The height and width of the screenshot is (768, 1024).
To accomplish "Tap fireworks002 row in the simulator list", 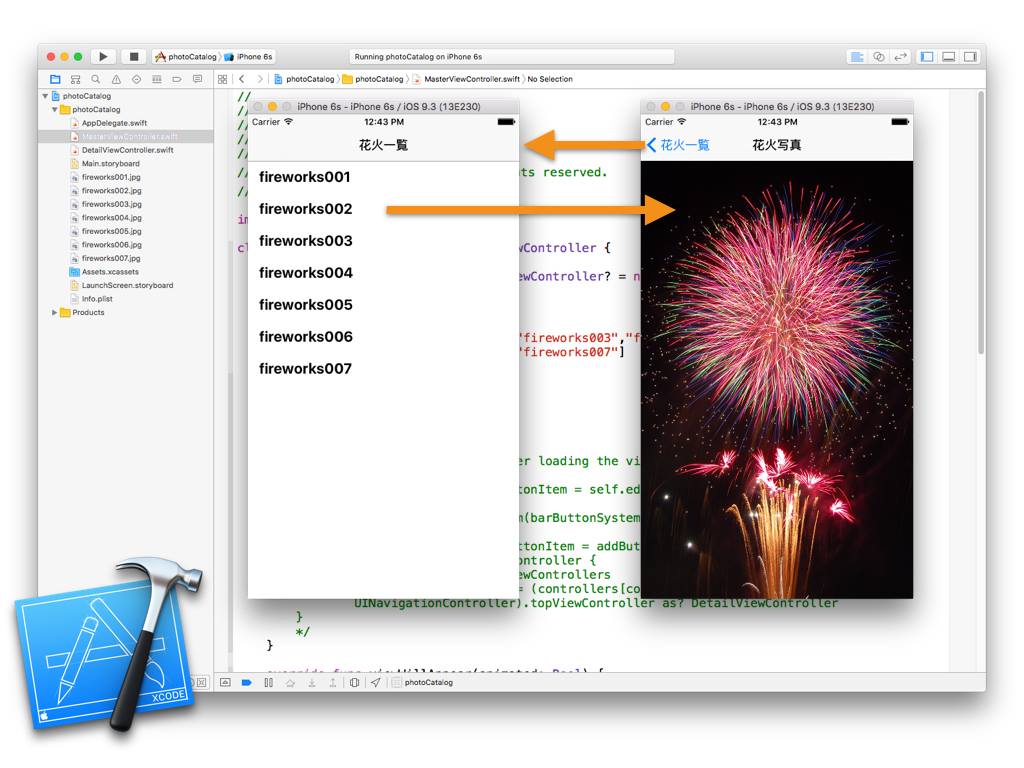I will coord(383,209).
